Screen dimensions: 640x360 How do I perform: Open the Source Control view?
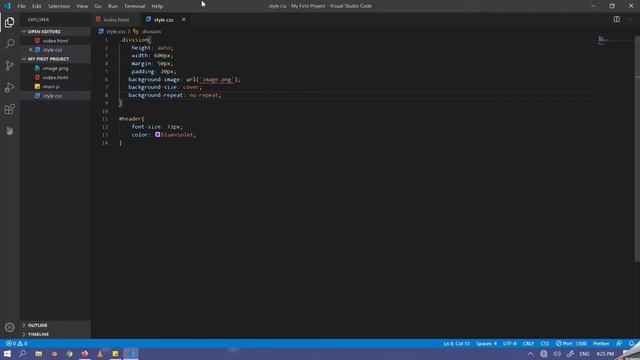9,65
